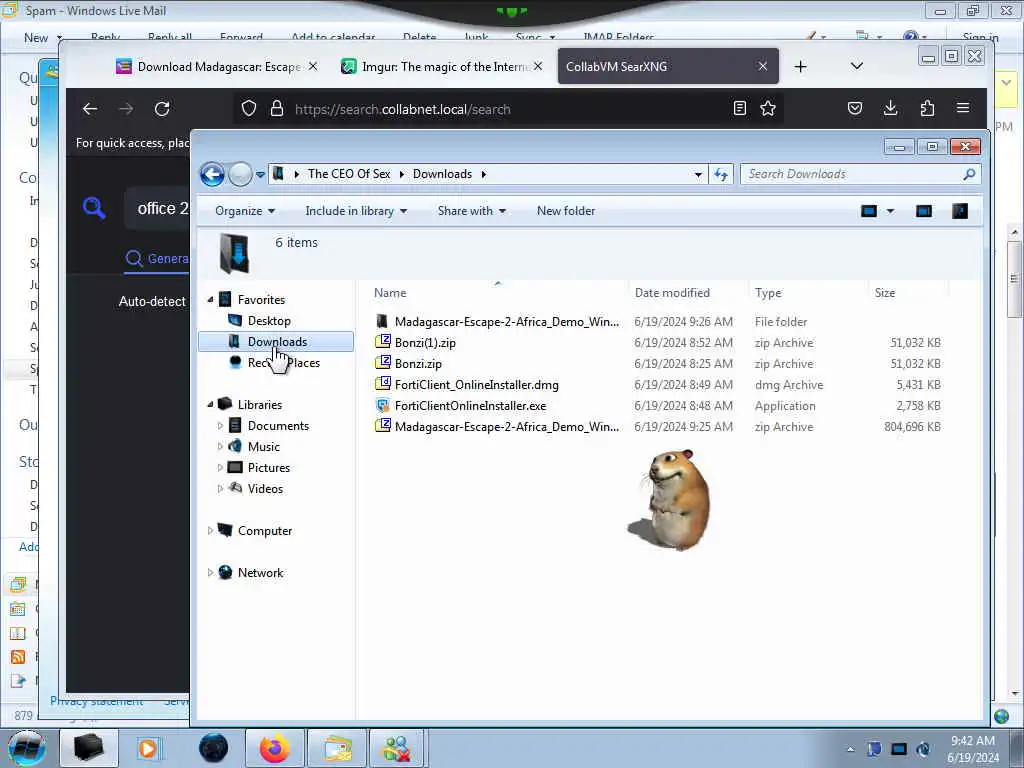Viewport: 1024px width, 768px height.
Task: Select Recent Places under Favorites
Action: click(283, 362)
